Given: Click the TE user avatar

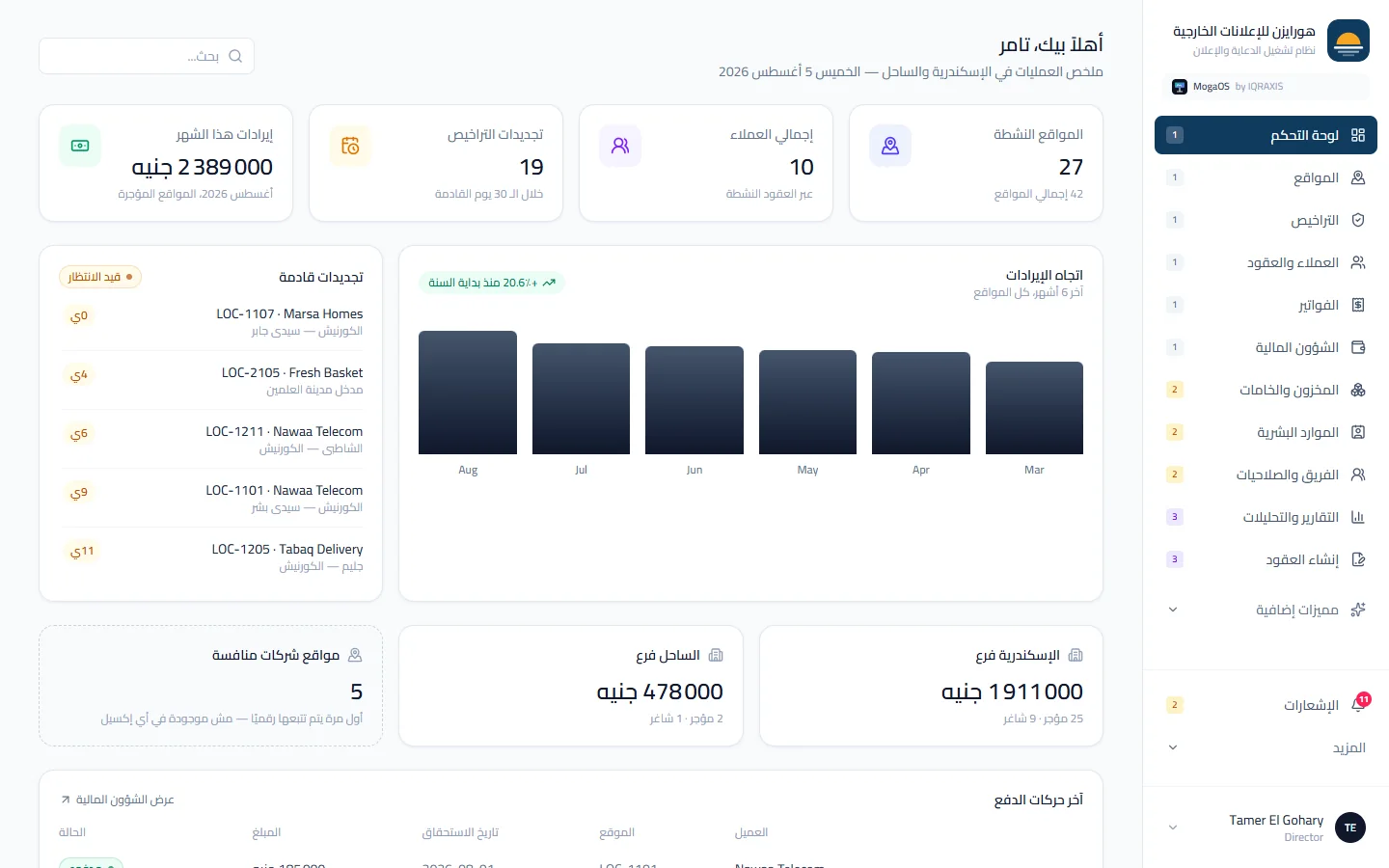Looking at the screenshot, I should pos(1350,827).
